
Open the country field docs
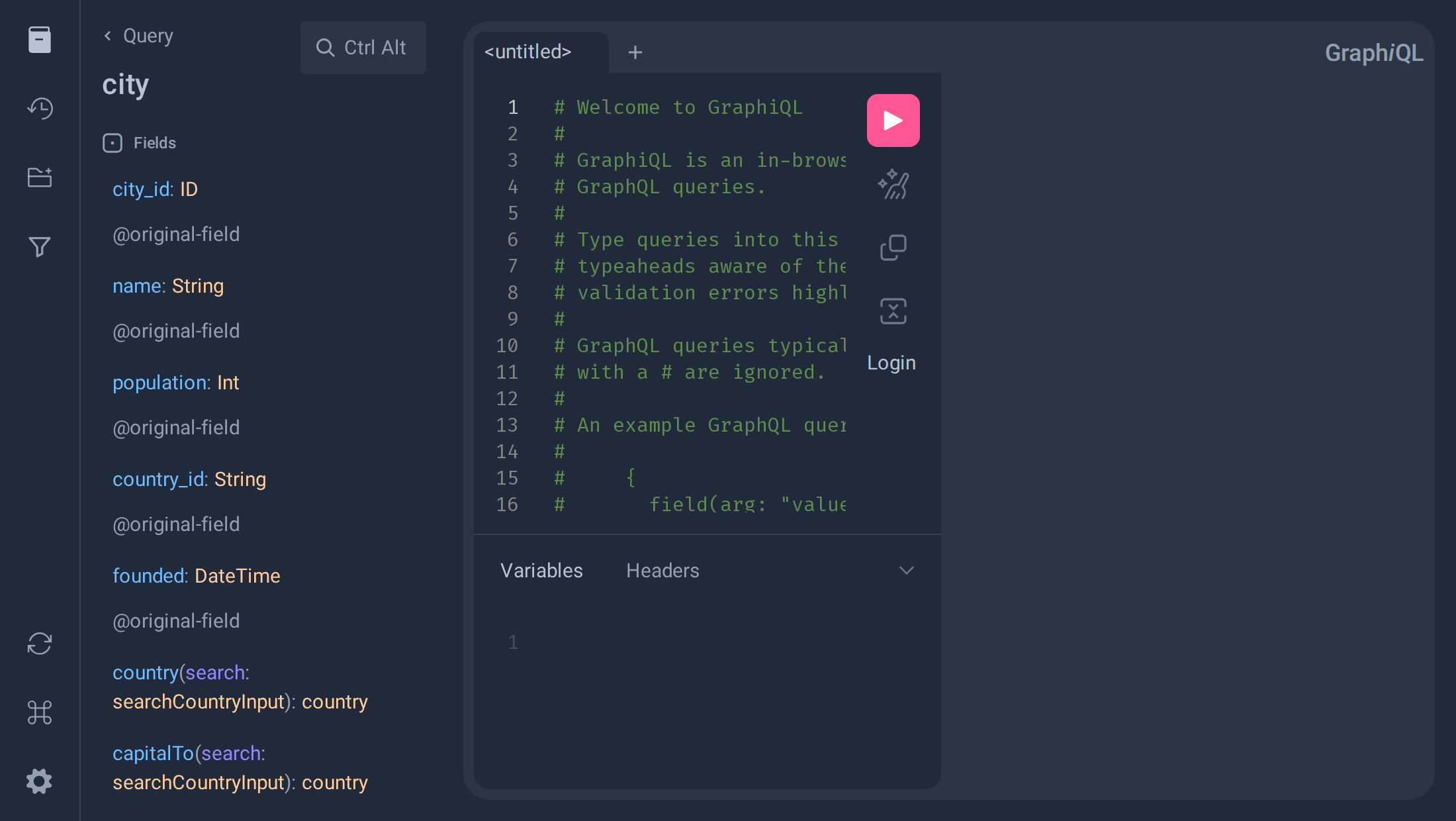click(146, 673)
